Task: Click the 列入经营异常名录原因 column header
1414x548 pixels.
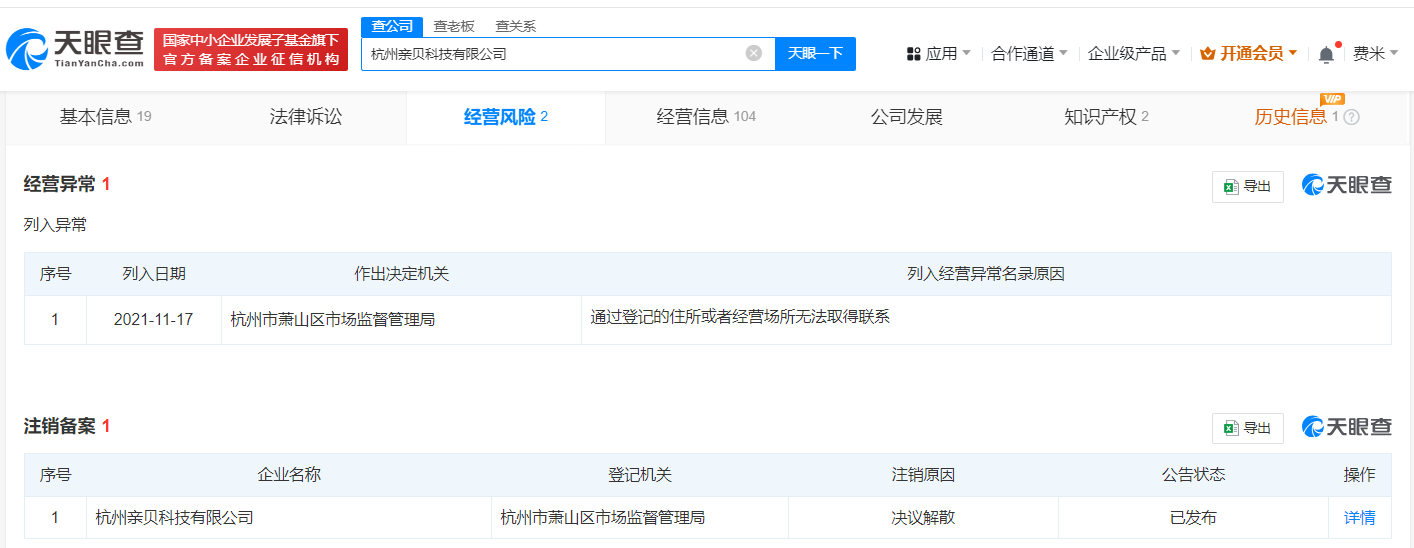Action: pos(986,274)
